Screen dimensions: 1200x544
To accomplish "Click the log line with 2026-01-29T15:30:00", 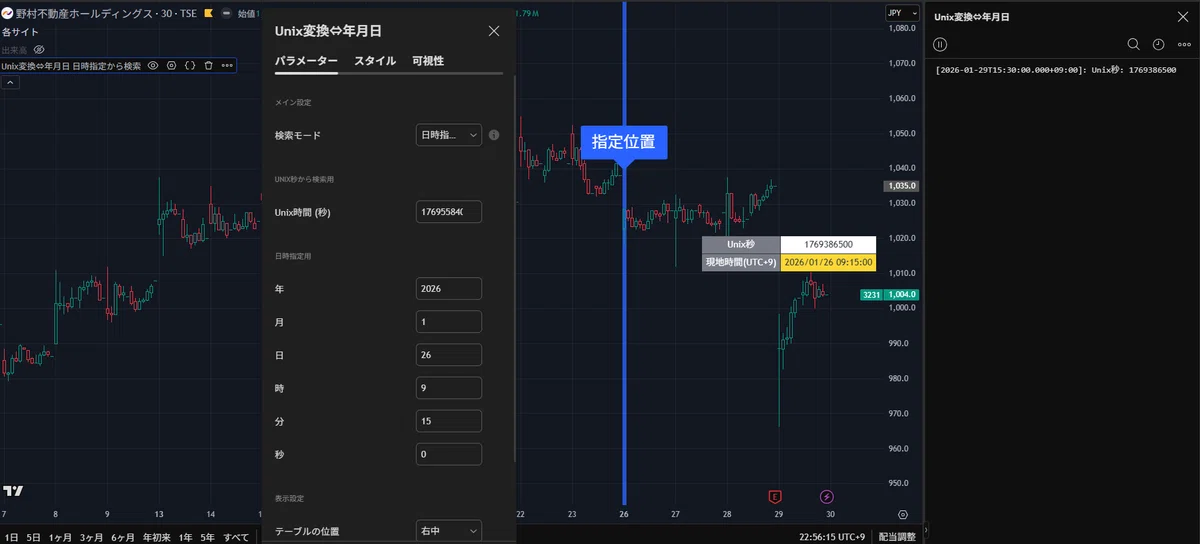I will click(1055, 70).
